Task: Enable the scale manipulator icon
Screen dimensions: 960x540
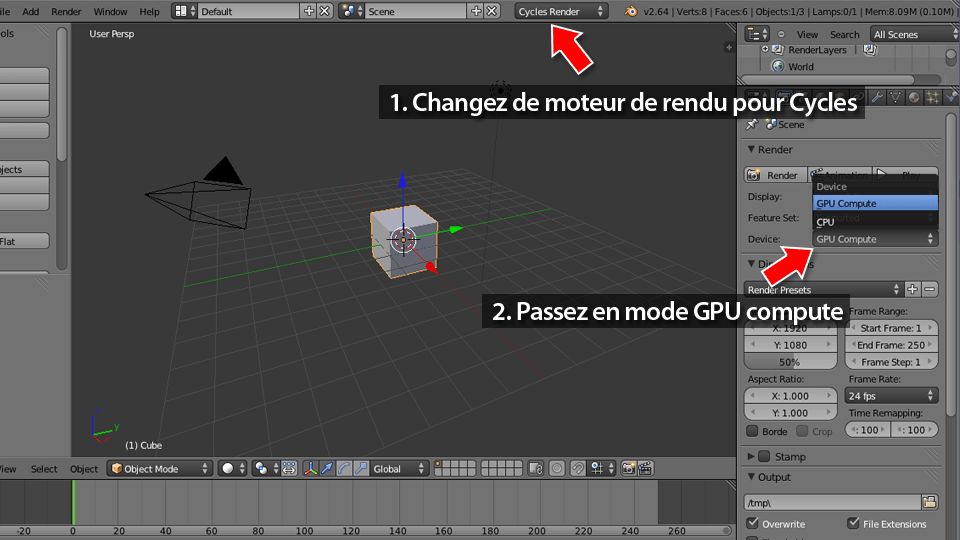Action: [361, 468]
